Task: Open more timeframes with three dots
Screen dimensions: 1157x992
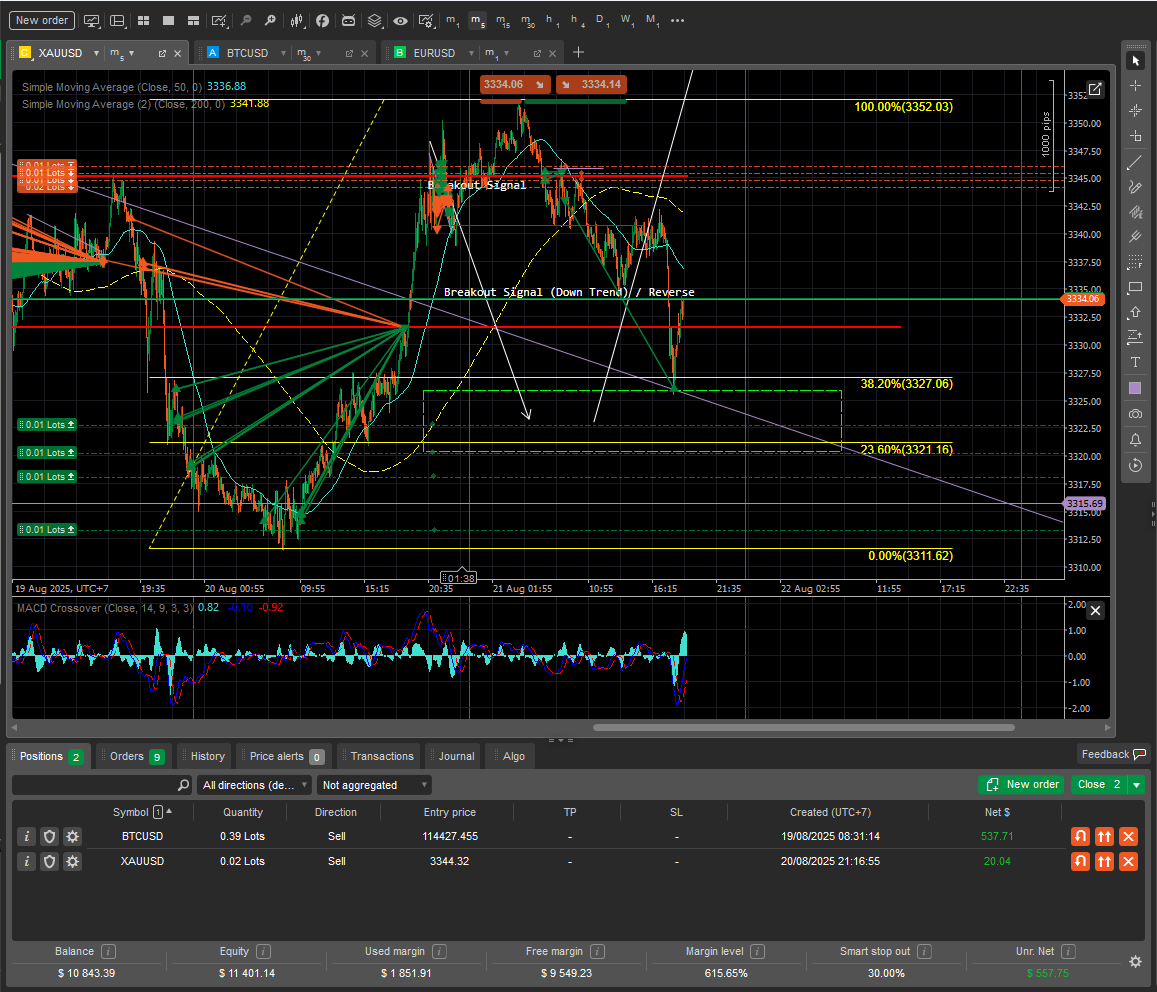Action: point(677,21)
